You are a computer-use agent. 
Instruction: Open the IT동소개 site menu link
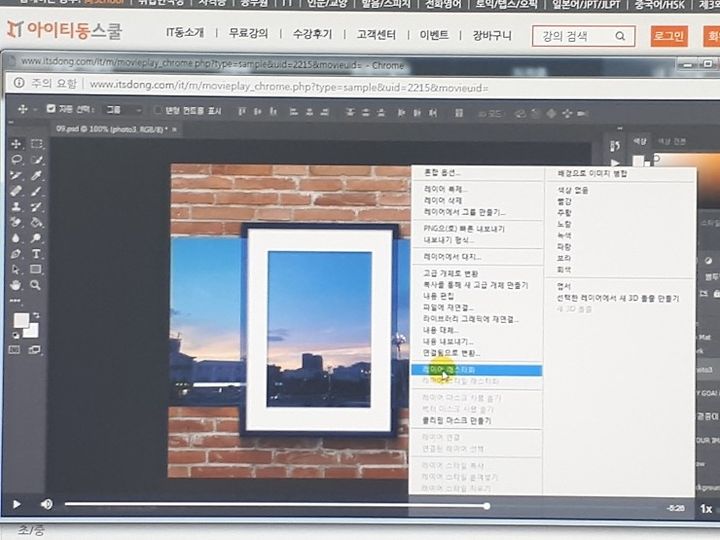185,33
